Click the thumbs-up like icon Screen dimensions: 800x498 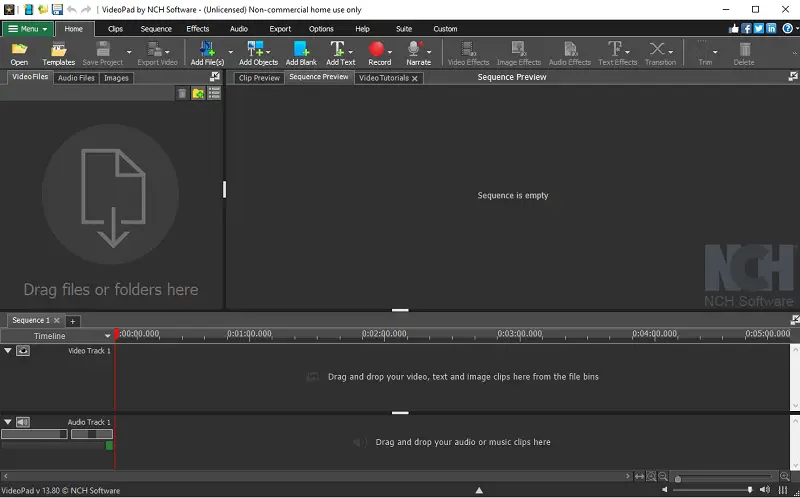[x=734, y=29]
